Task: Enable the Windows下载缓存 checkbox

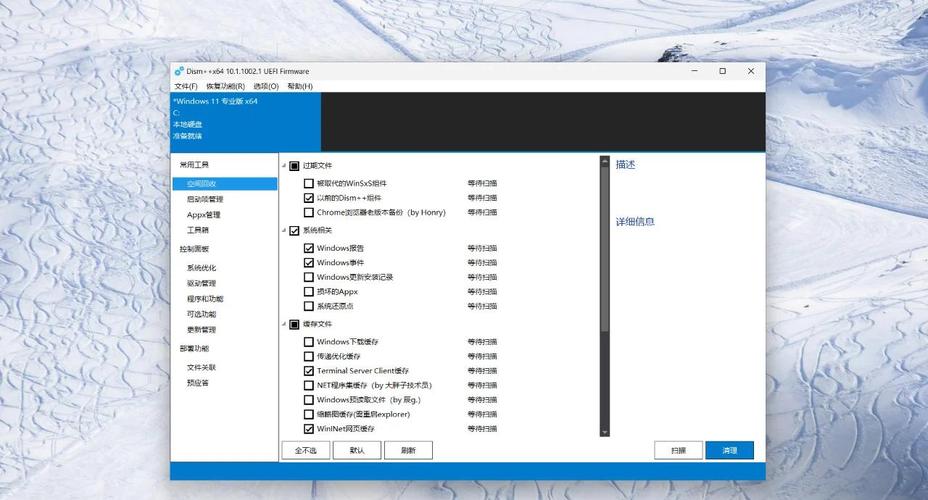Action: (x=308, y=342)
